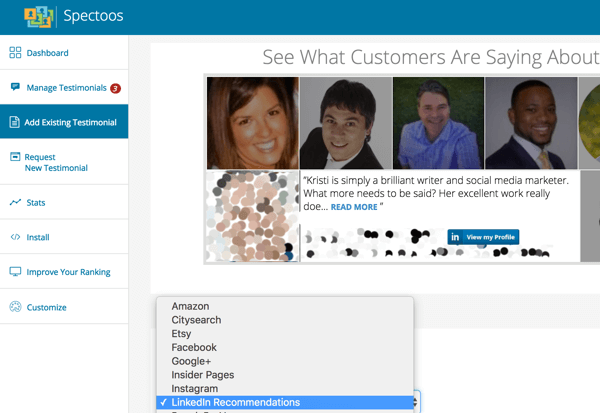Select the man in blue plaid shirt photo
Image resolution: width=600 pixels, height=413 pixels.
coord(439,123)
